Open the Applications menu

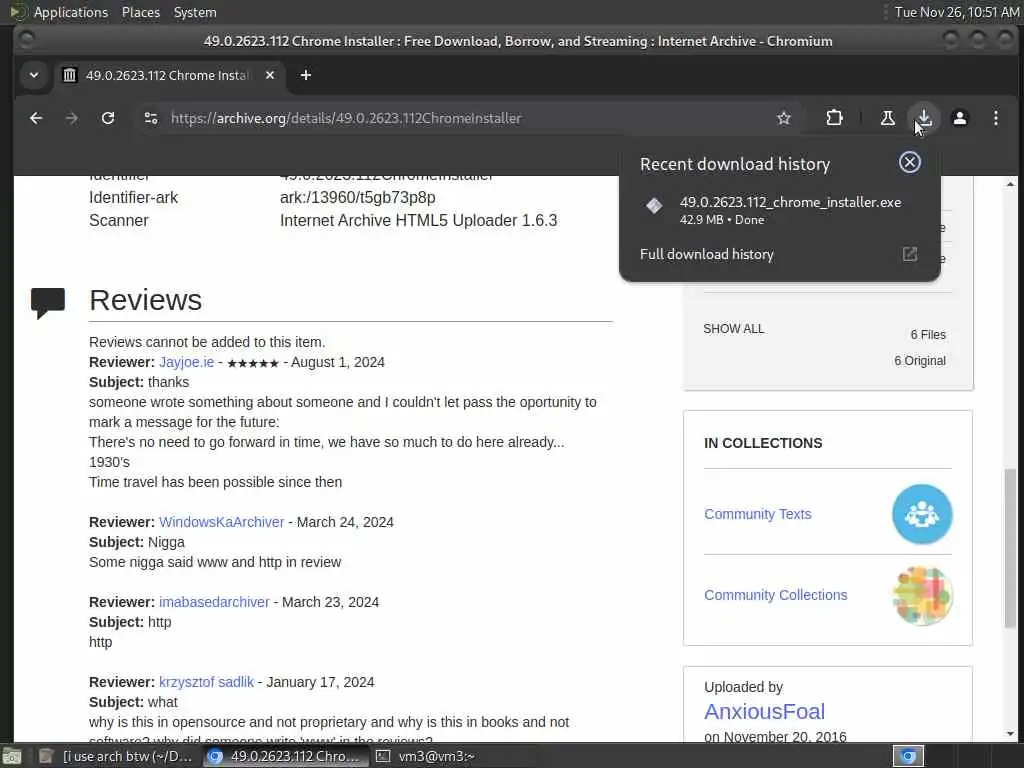tap(71, 12)
